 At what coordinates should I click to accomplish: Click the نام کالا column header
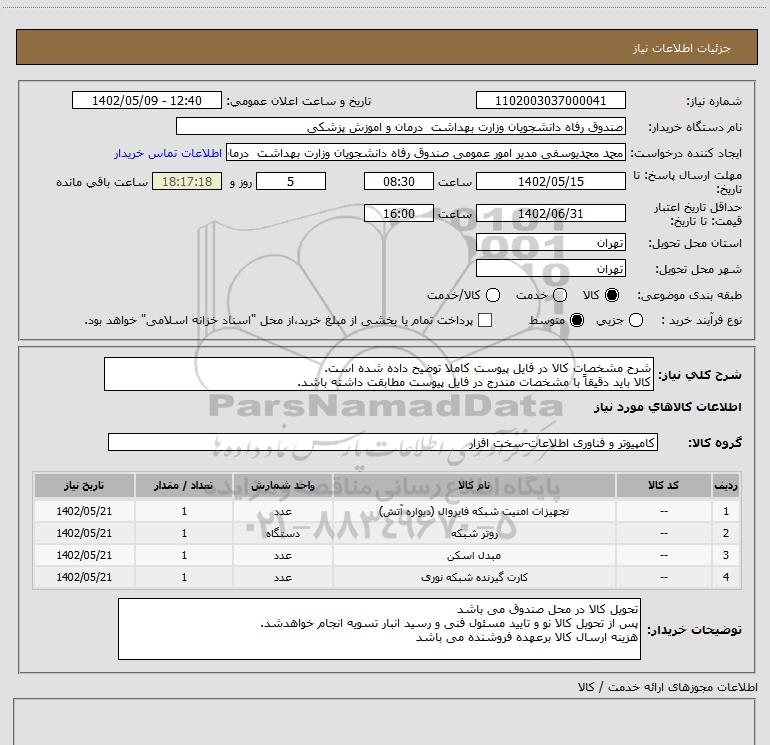474,485
